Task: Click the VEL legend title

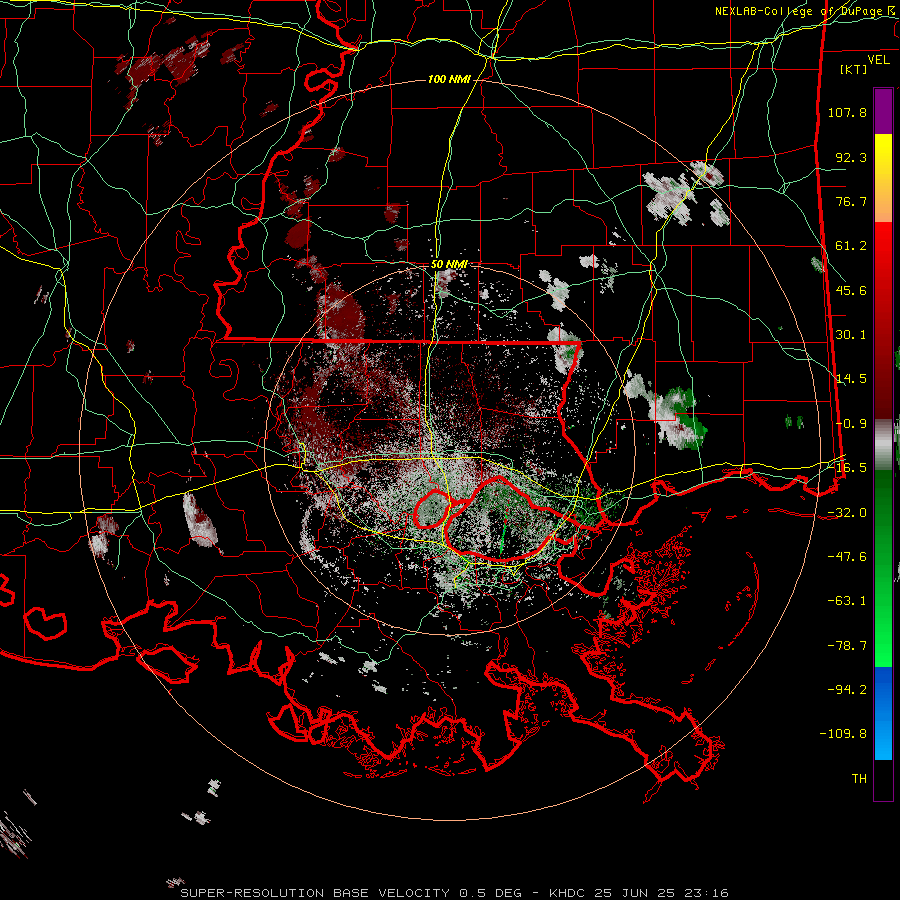Action: 879,60
